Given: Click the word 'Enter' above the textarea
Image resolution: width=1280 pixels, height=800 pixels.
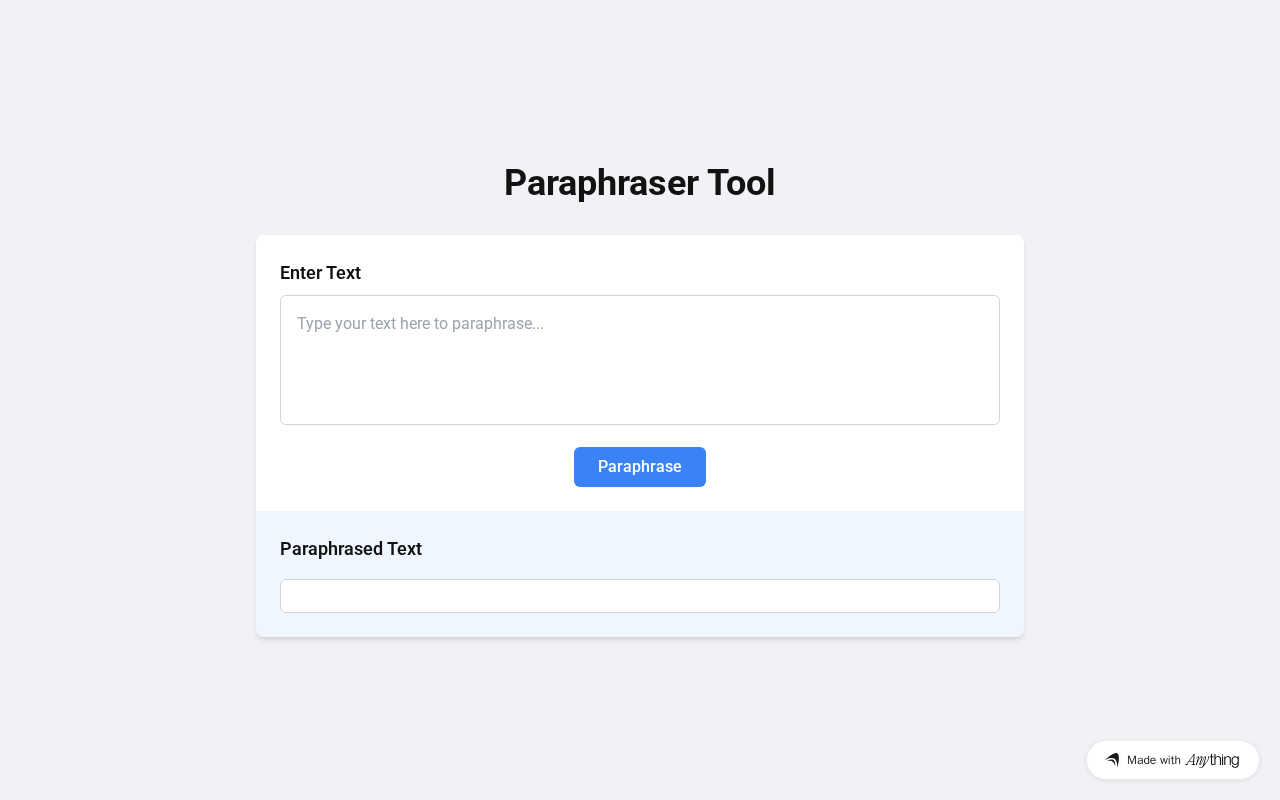Looking at the screenshot, I should point(301,273).
